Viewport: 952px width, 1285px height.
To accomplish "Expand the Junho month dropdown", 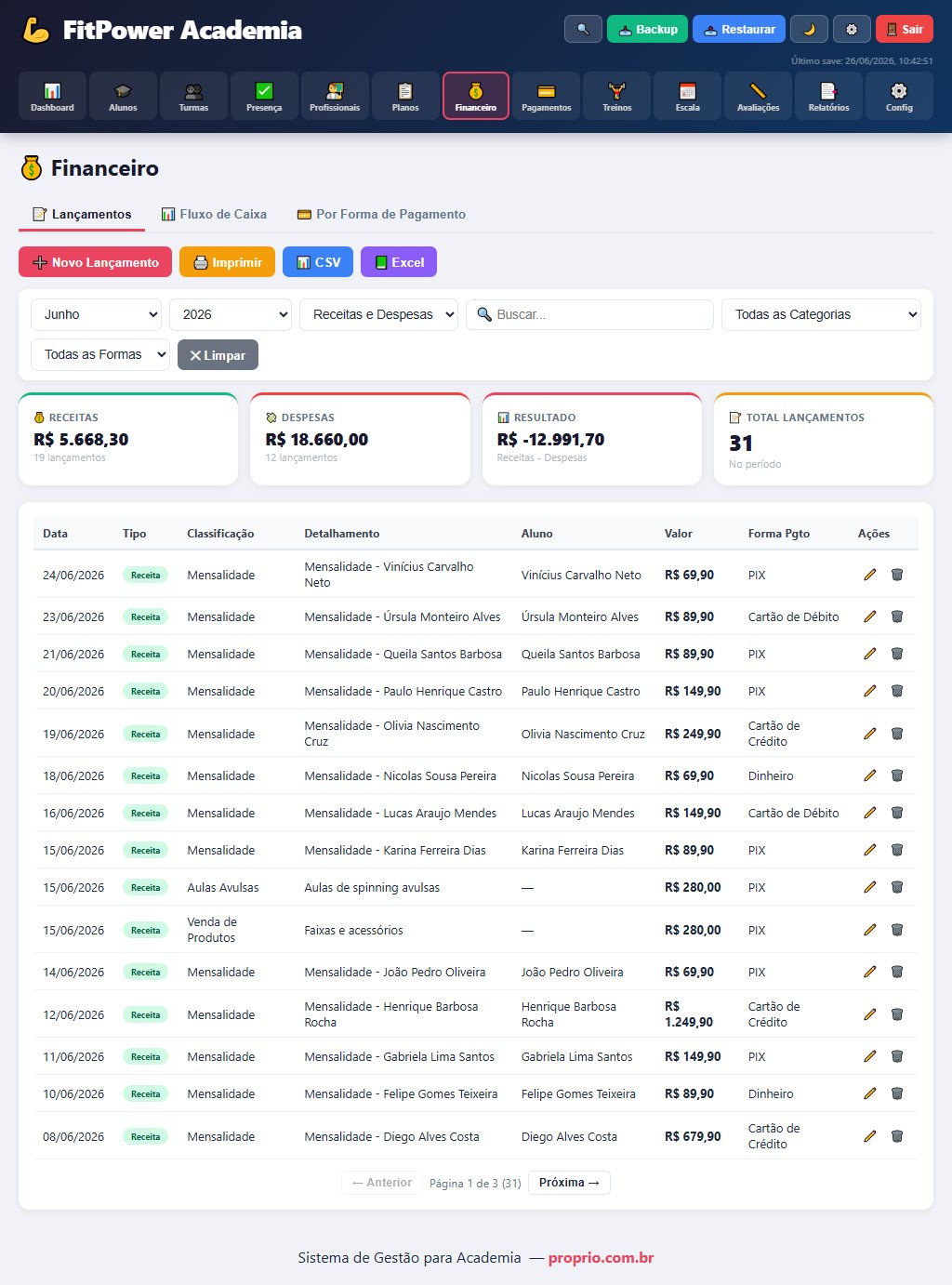I will [x=97, y=314].
